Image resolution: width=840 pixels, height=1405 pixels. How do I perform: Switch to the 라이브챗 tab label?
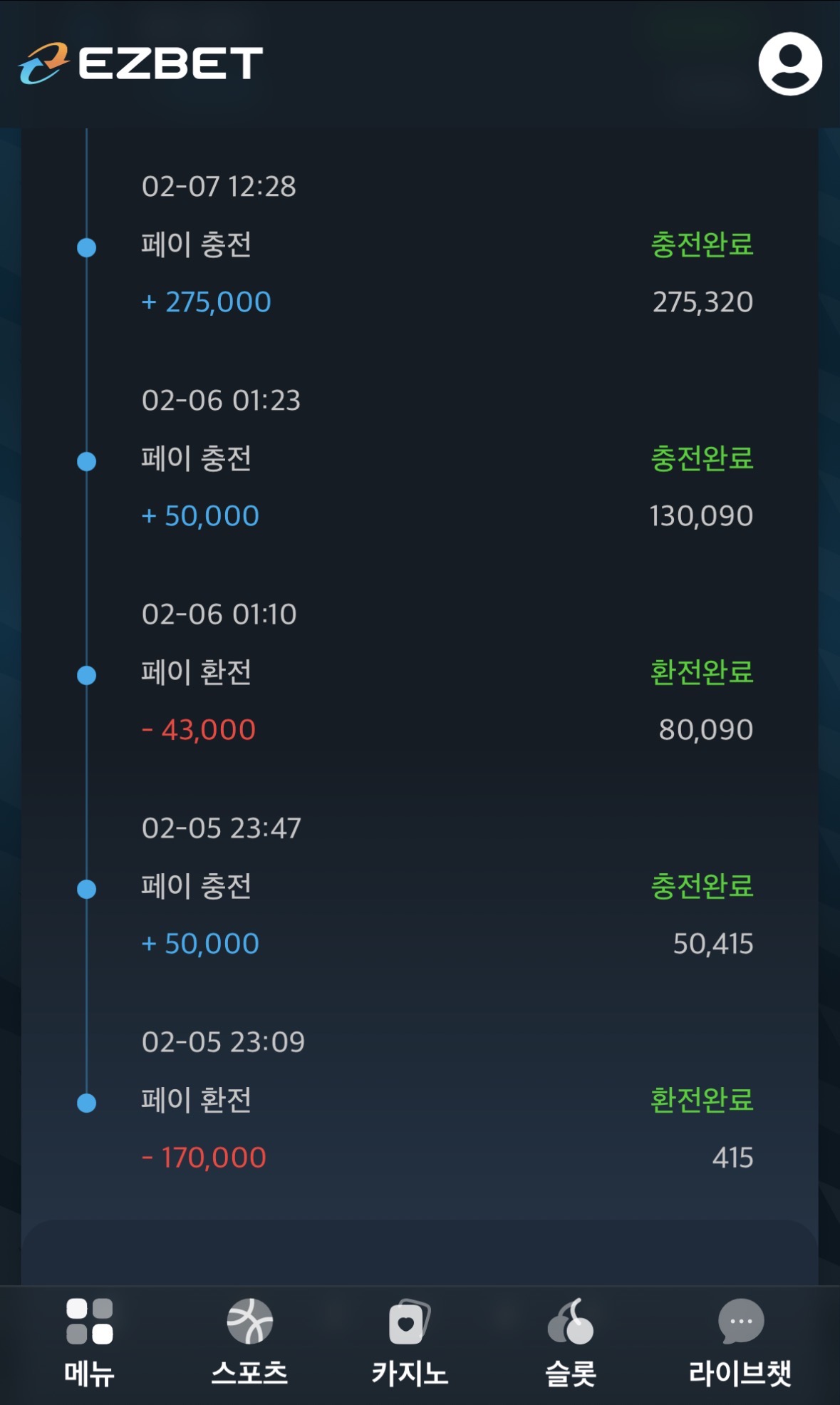pos(740,1374)
